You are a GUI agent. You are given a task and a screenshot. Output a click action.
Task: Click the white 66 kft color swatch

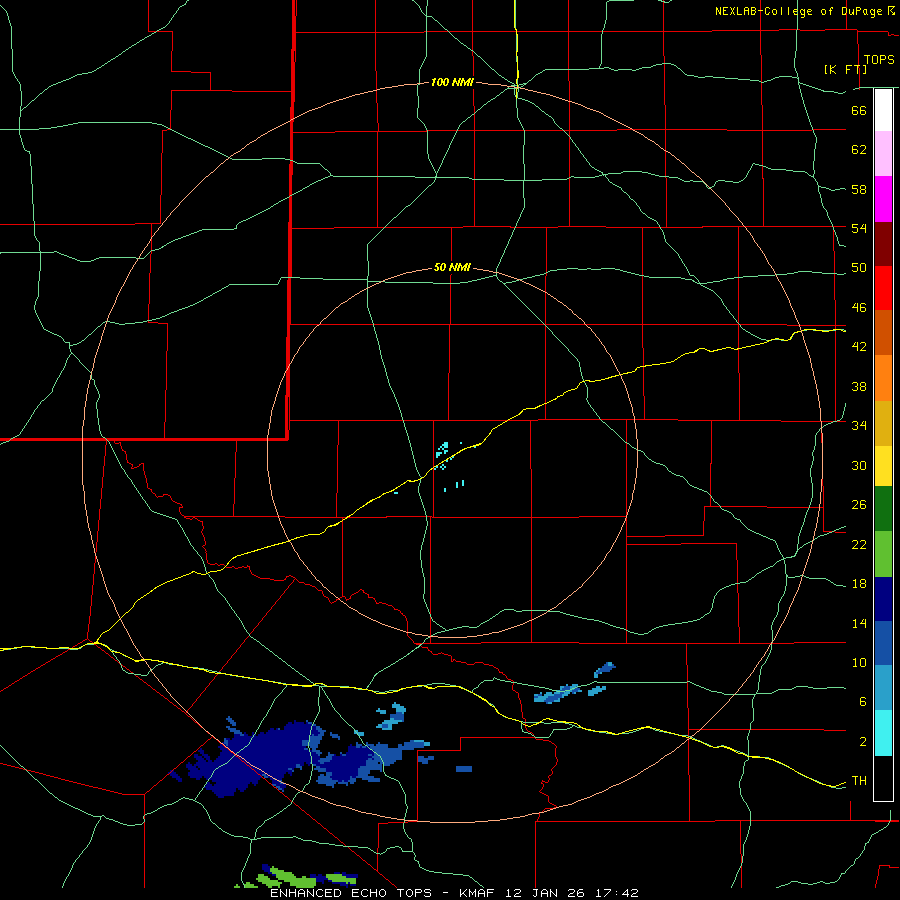click(x=883, y=110)
